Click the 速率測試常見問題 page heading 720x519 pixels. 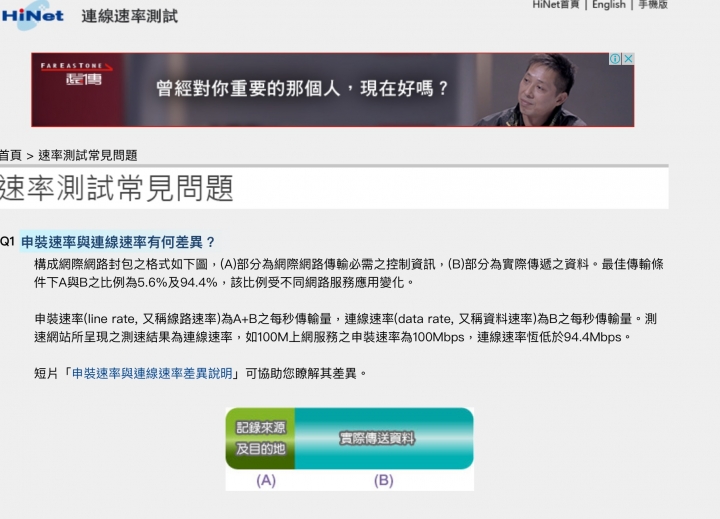(x=117, y=188)
